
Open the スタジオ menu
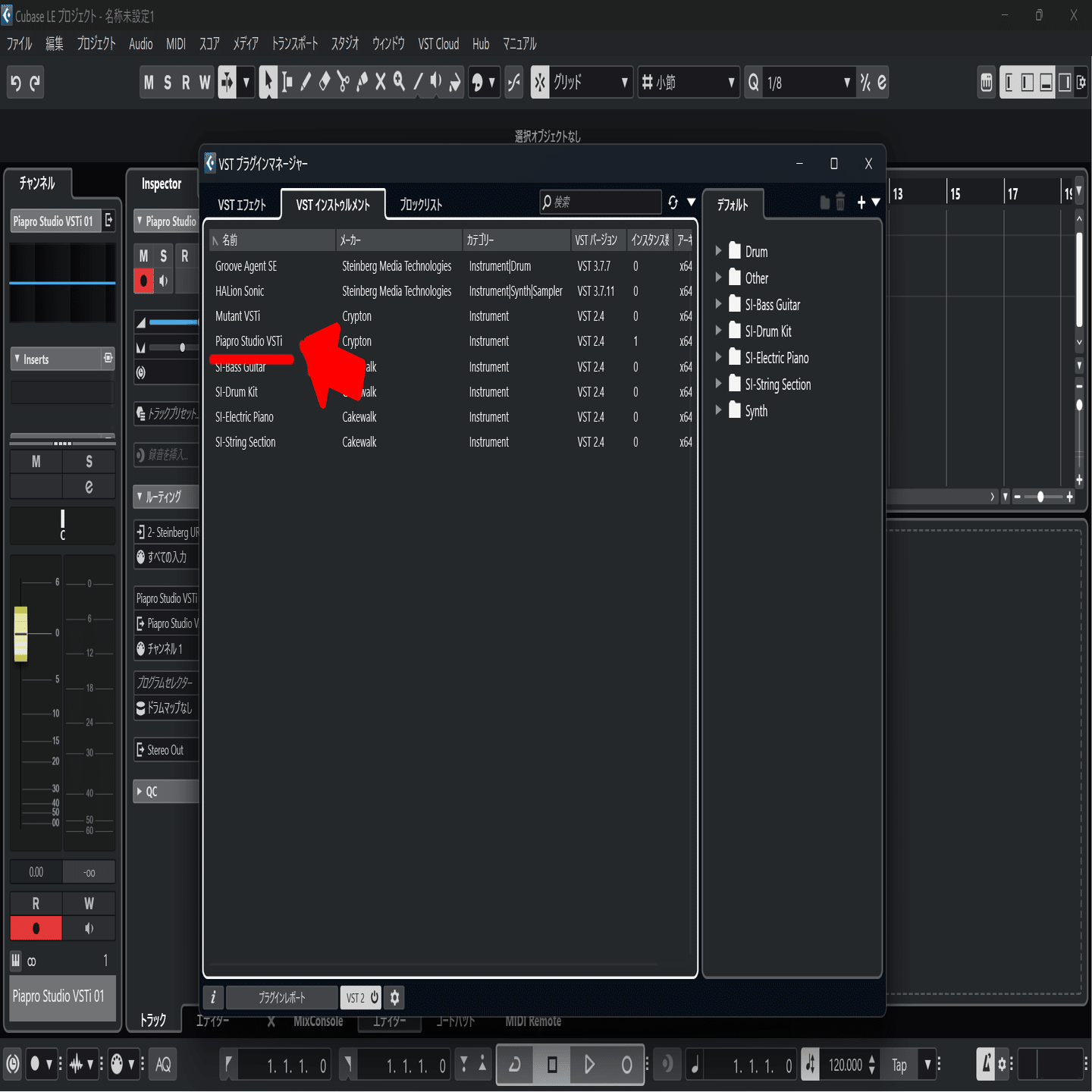point(344,44)
